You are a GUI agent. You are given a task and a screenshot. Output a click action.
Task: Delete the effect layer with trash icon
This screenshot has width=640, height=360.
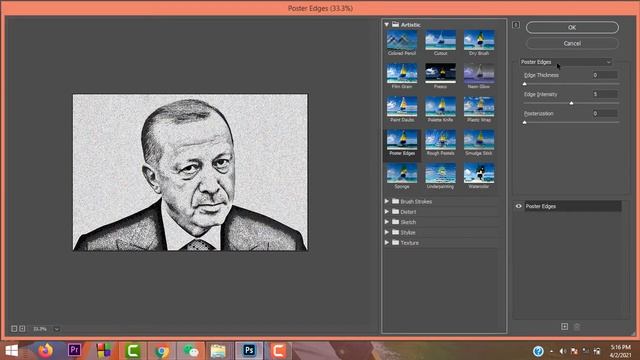(x=577, y=327)
